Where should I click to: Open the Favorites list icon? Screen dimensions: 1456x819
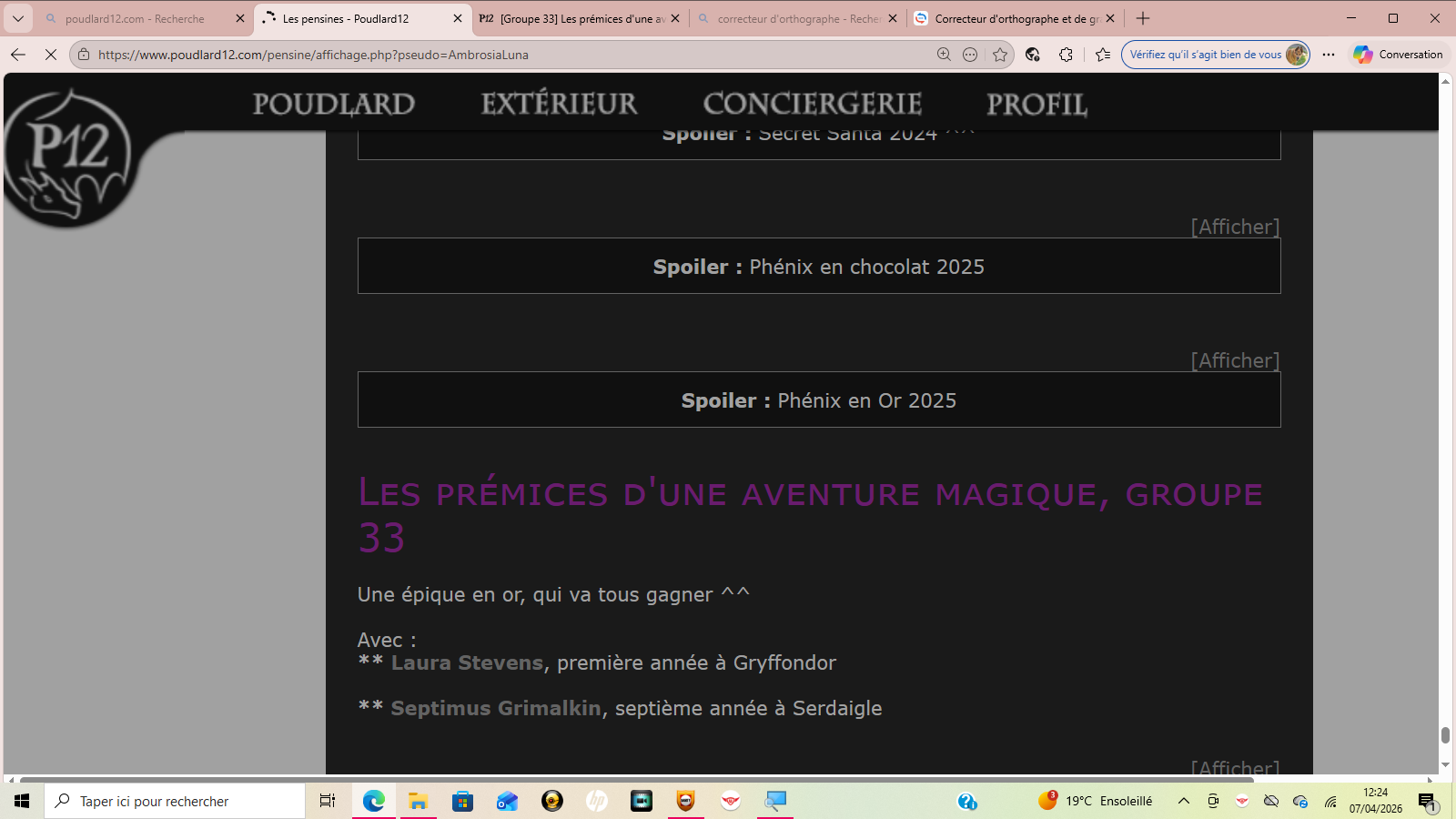click(1103, 55)
